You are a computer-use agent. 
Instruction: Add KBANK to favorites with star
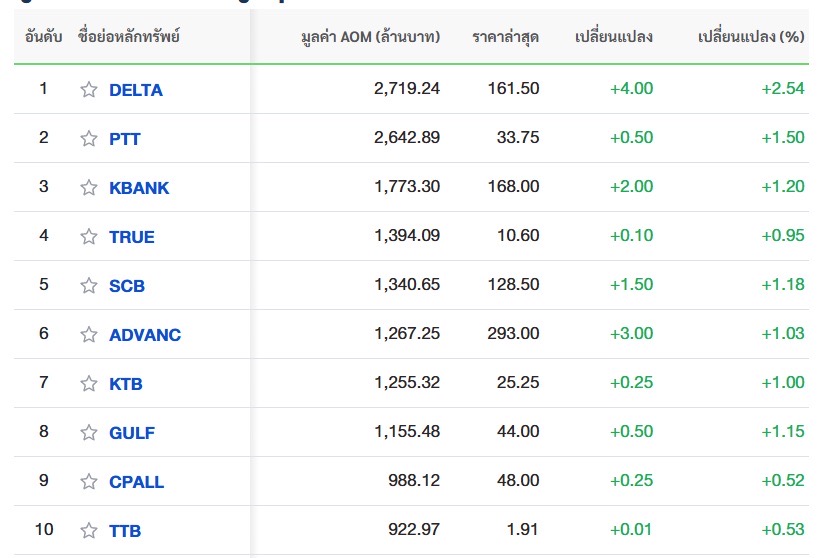click(x=89, y=187)
